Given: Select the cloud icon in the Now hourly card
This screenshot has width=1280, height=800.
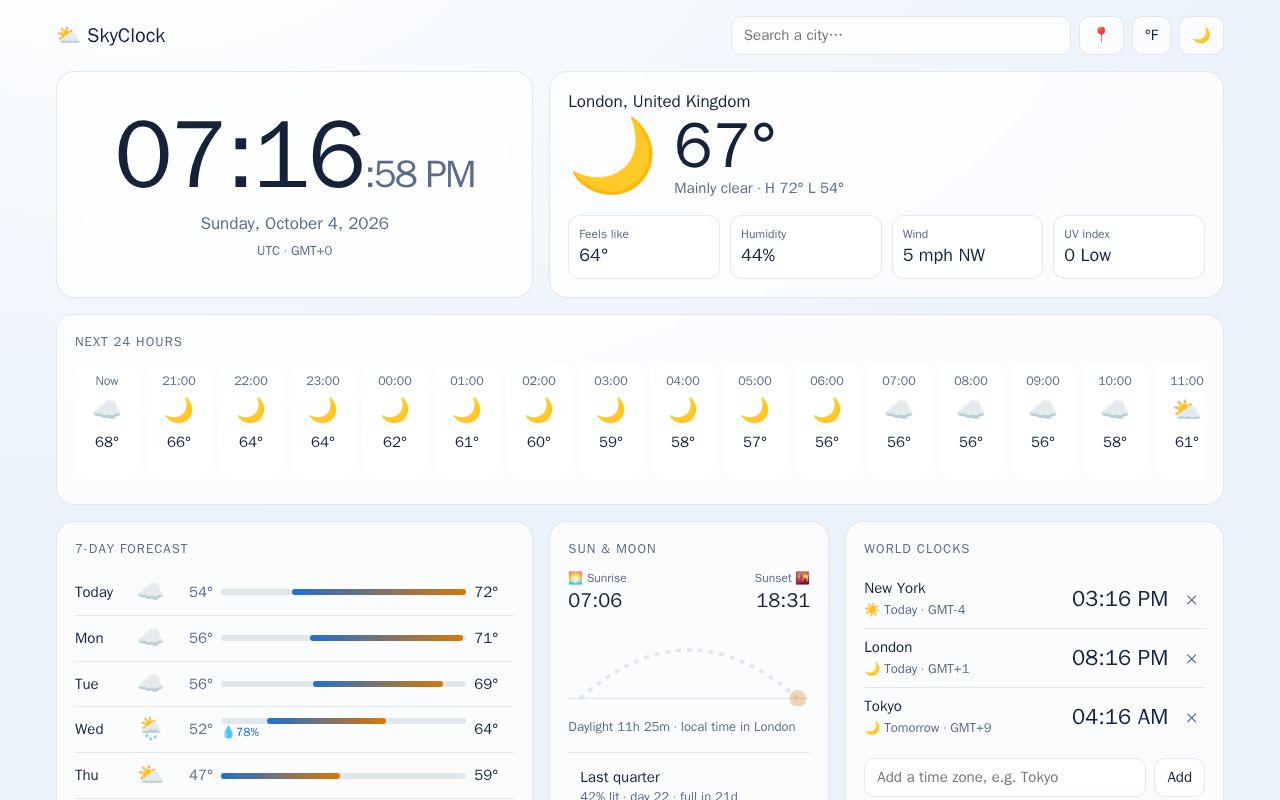Looking at the screenshot, I should 107,410.
